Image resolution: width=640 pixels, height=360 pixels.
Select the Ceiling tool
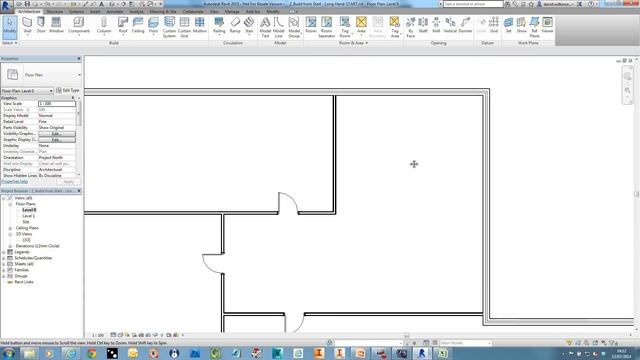138,26
